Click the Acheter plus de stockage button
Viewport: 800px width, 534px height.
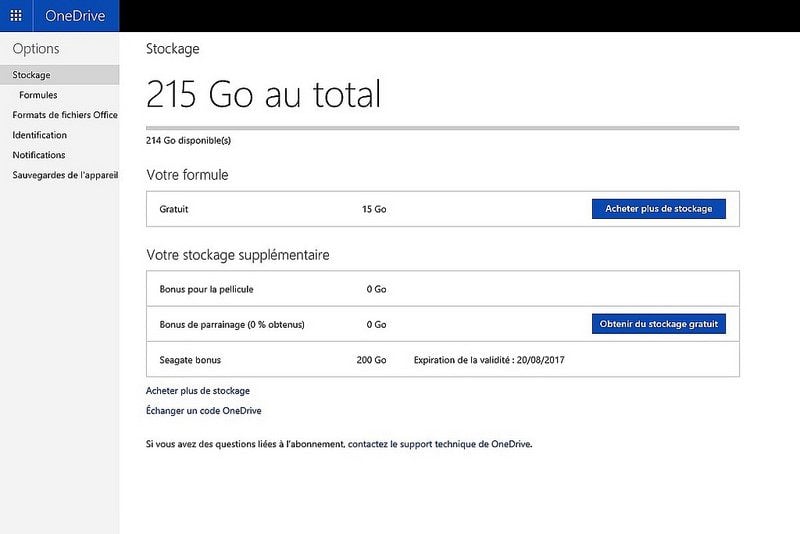pos(659,209)
